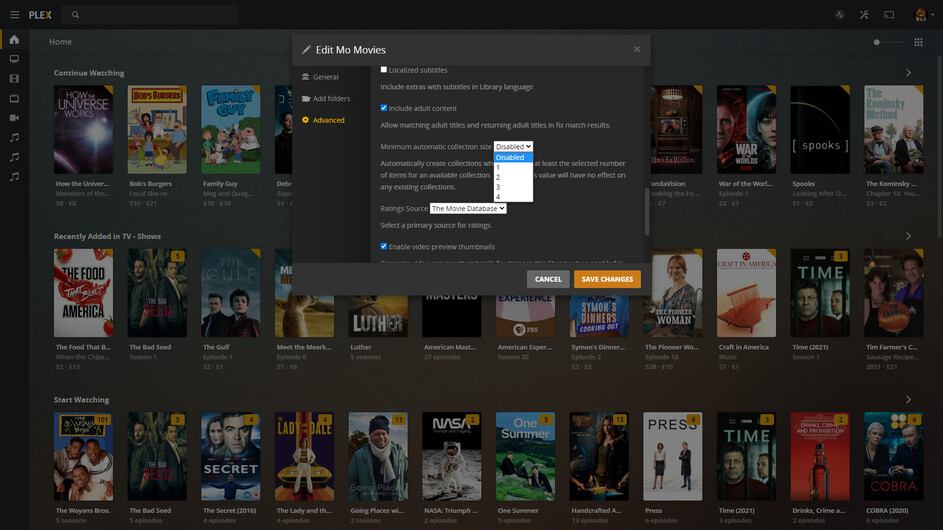Image resolution: width=943 pixels, height=530 pixels.
Task: Select the film strip Movies icon in sidebar
Action: (14, 79)
